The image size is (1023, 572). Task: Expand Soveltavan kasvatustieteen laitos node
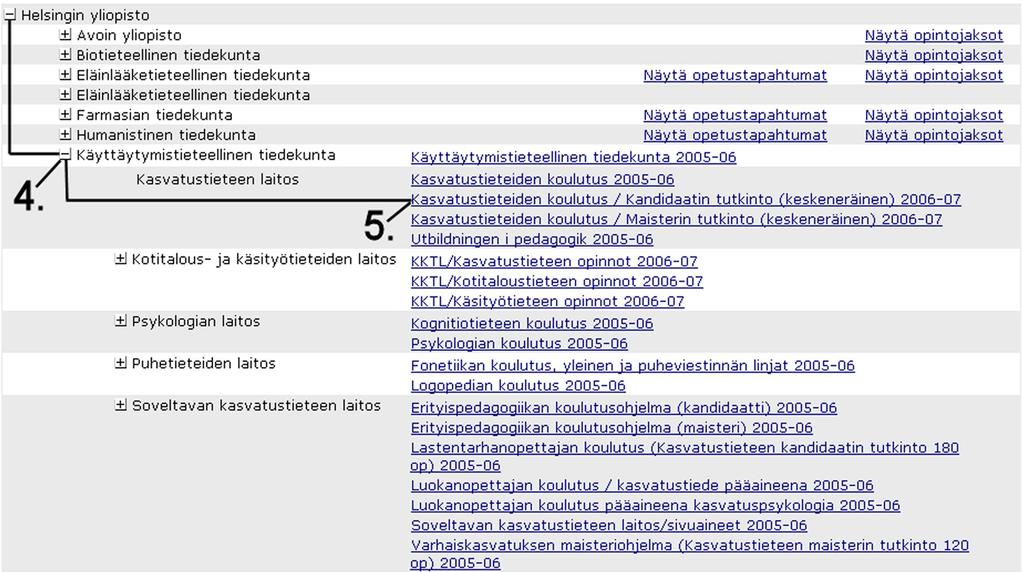(121, 405)
